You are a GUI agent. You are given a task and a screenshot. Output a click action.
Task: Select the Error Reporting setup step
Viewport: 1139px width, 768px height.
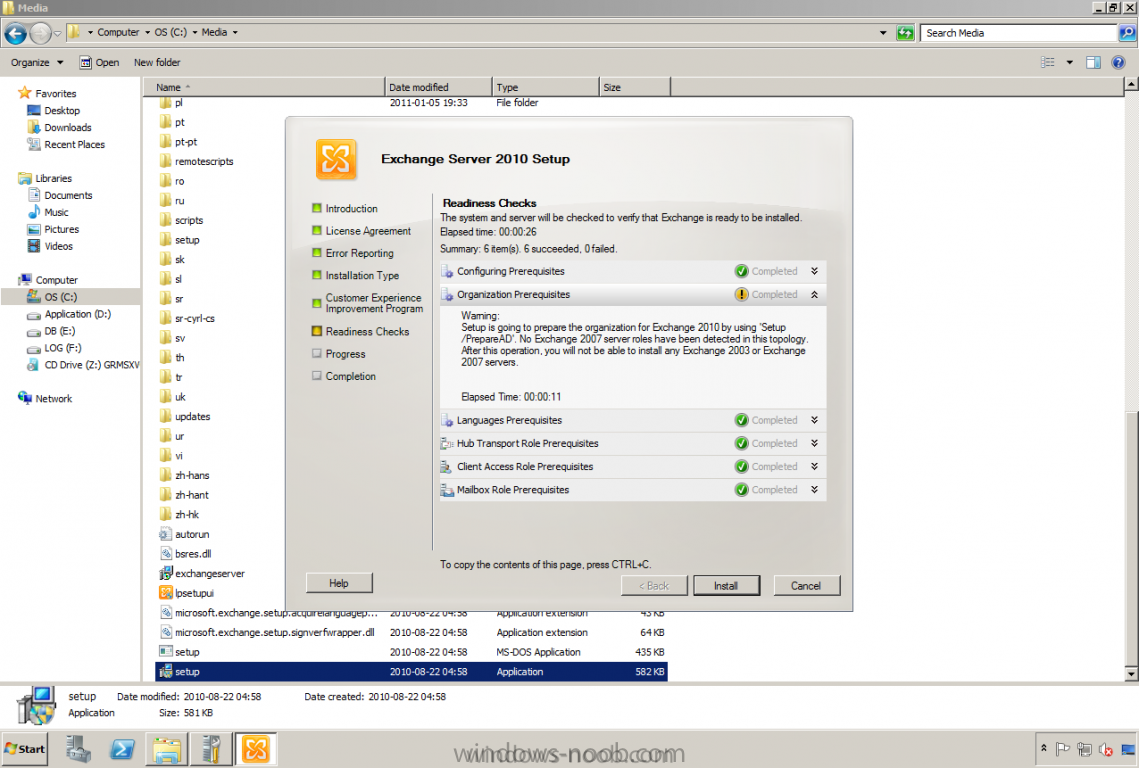352,253
